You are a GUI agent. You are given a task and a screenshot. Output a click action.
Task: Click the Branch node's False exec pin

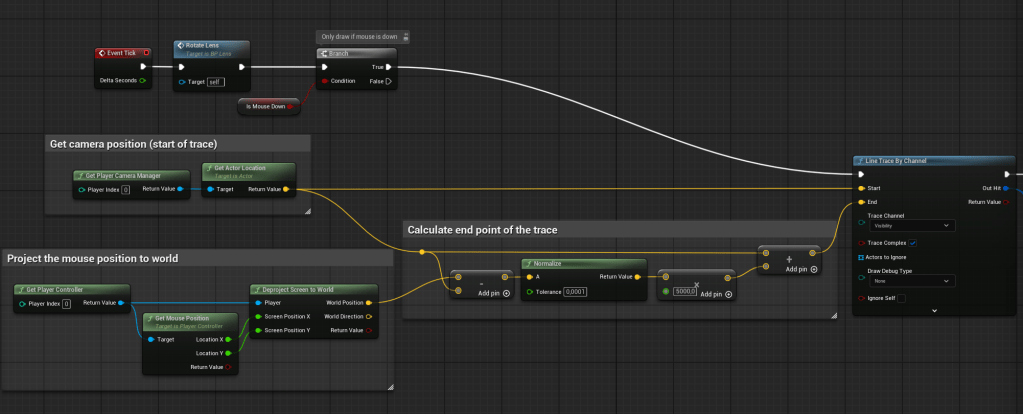coord(388,81)
